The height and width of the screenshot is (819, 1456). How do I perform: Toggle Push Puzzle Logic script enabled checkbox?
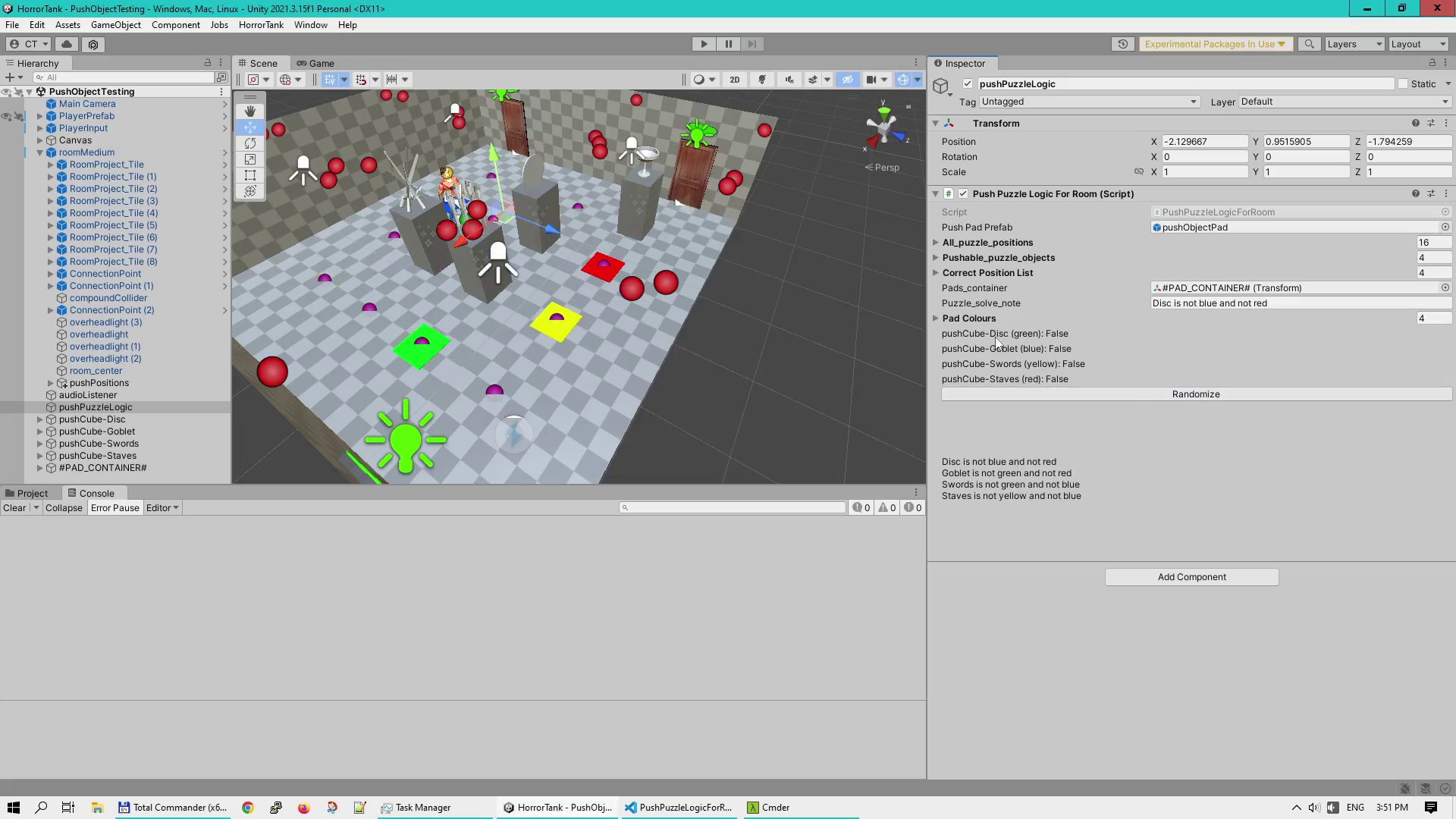click(963, 194)
